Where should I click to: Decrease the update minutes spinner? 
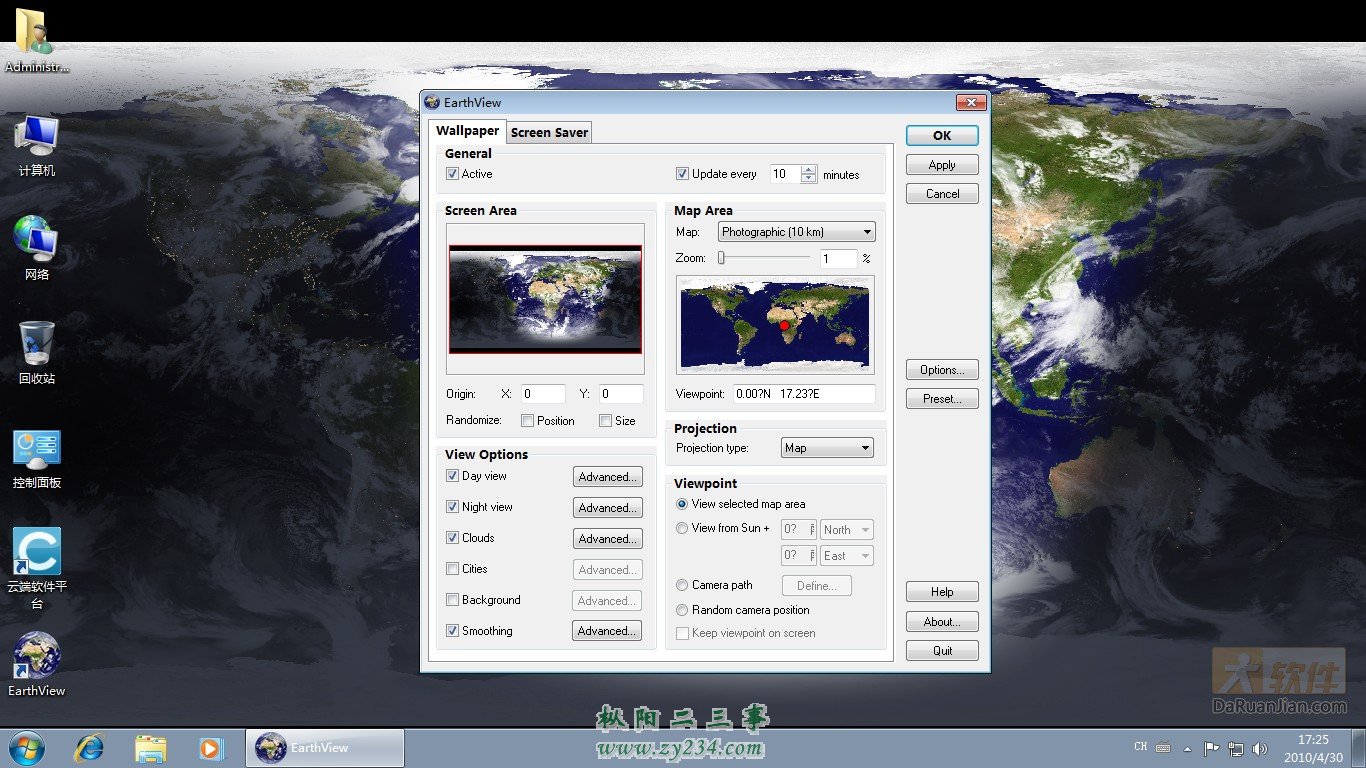tap(808, 178)
